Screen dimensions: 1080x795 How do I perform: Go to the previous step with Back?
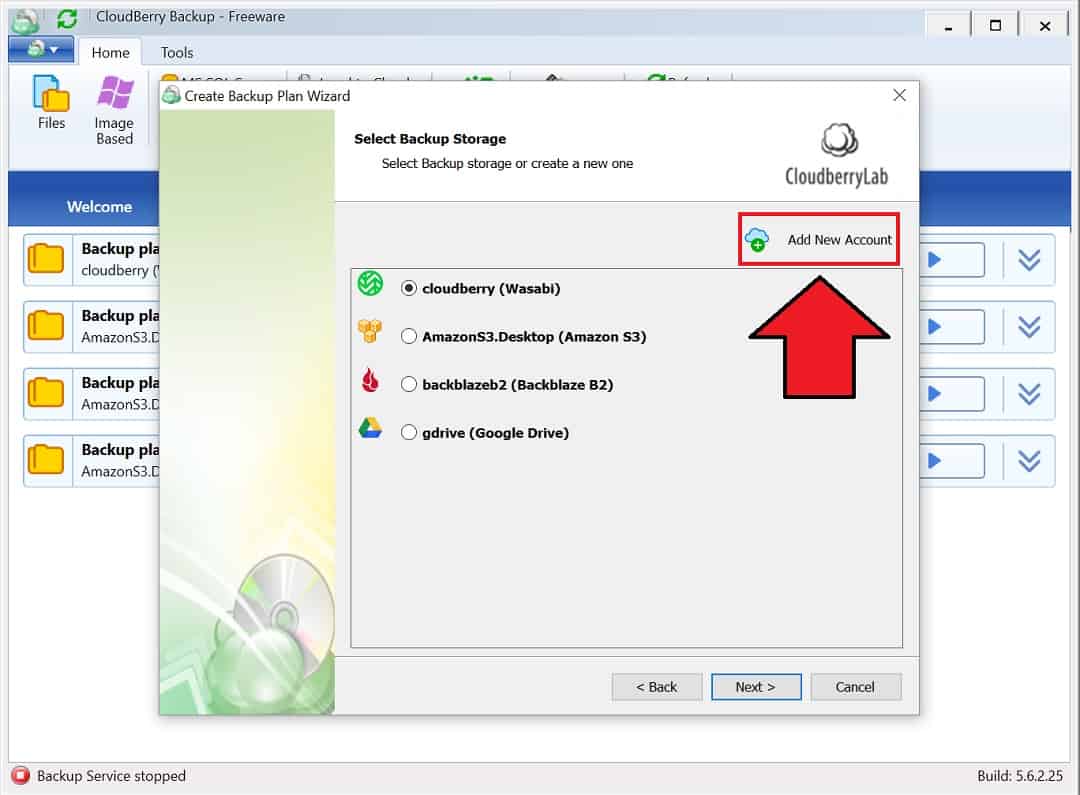pyautogui.click(x=657, y=687)
